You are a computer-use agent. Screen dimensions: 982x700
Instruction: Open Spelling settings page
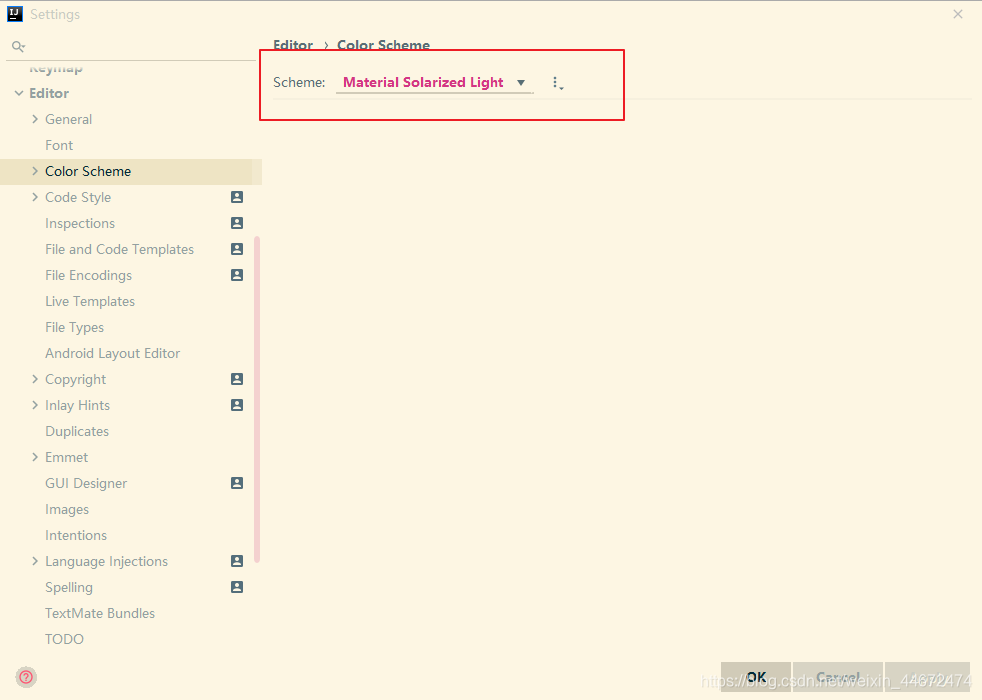(68, 587)
